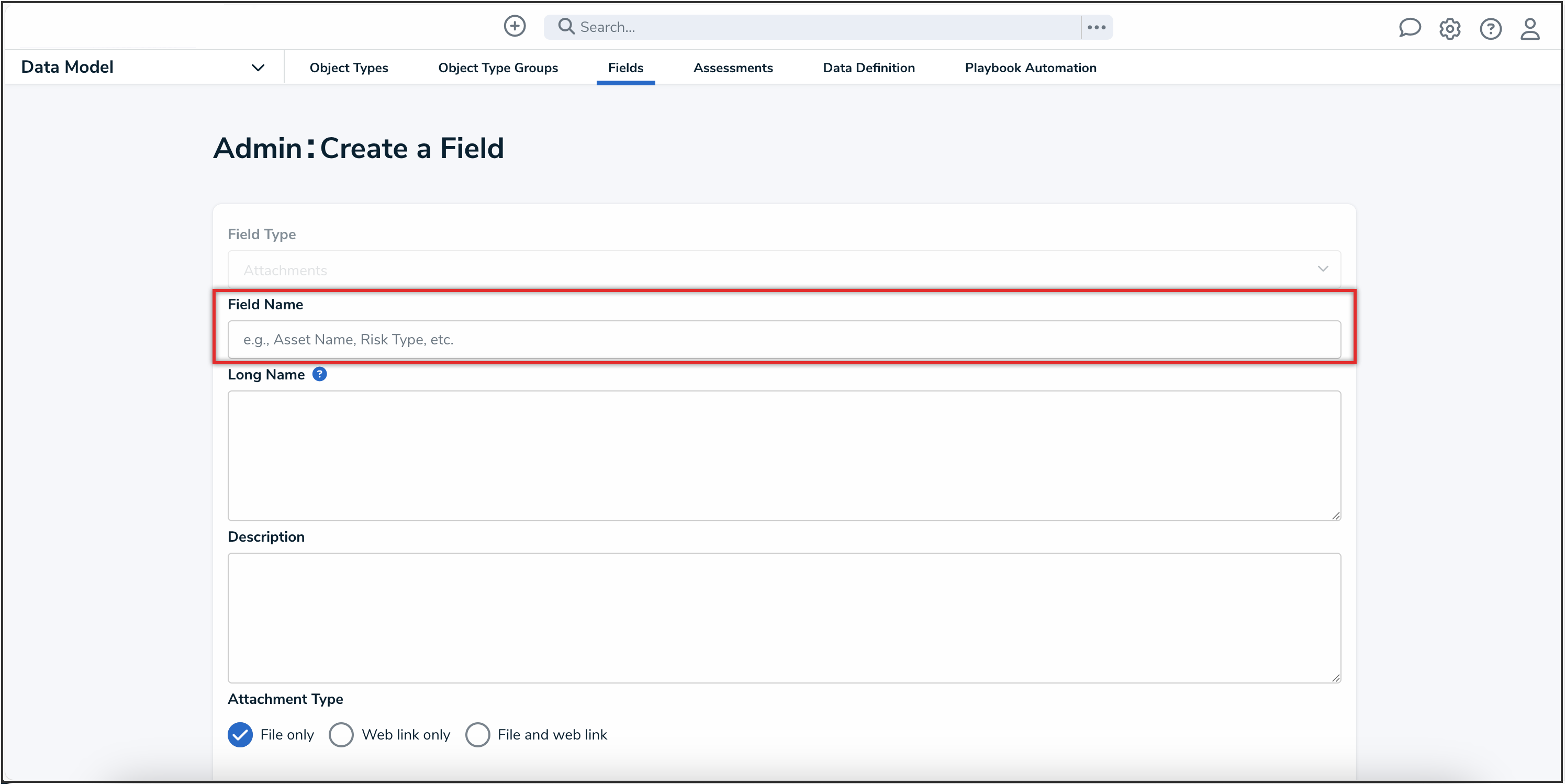This screenshot has width=1565, height=784.
Task: Open the settings gear icon
Action: pyautogui.click(x=1450, y=29)
